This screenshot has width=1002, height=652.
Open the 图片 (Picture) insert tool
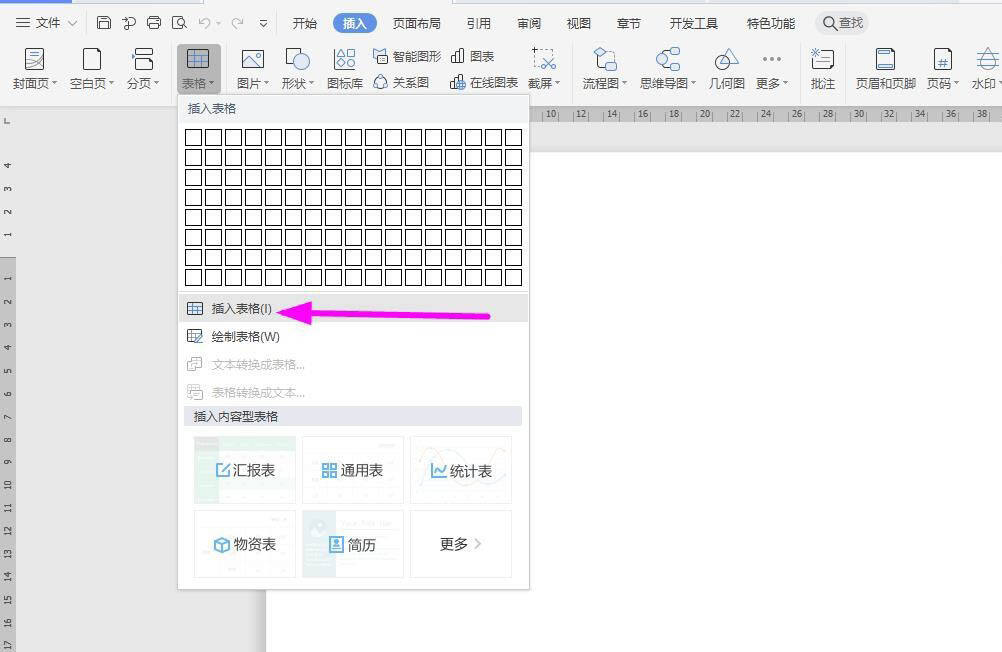251,68
